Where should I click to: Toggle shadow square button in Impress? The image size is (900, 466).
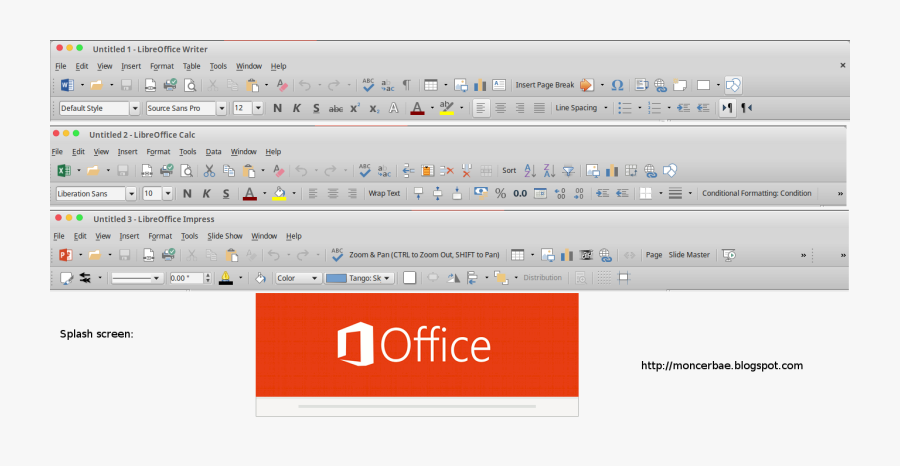(409, 278)
